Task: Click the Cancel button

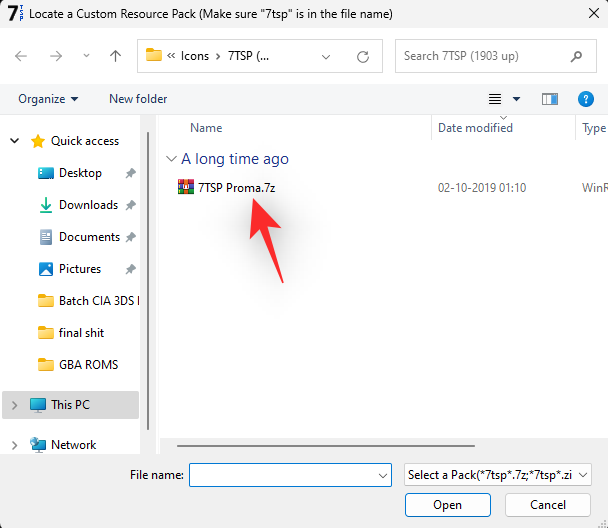Action: coord(548,505)
